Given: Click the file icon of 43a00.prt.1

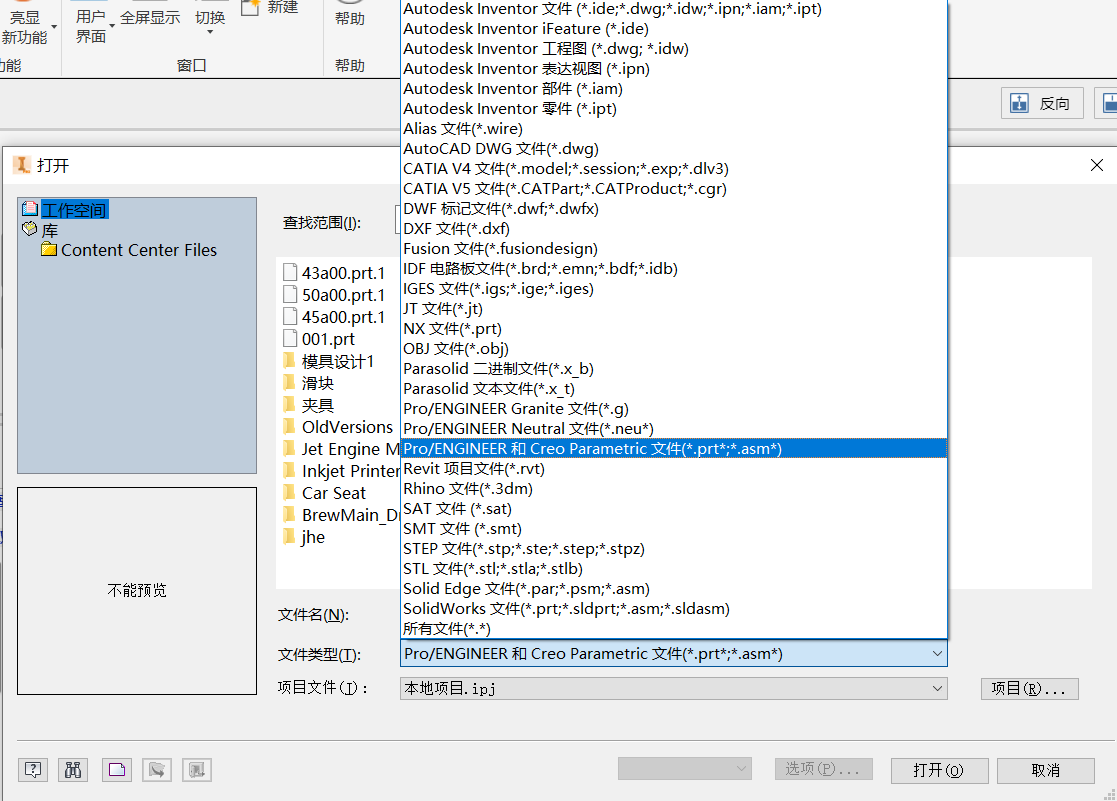Looking at the screenshot, I should [x=290, y=272].
